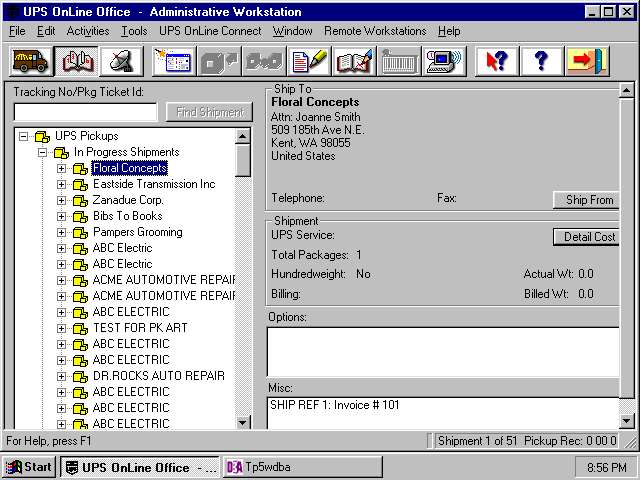Expand the TEST FOR PK ART node
The height and width of the screenshot is (480, 640).
[61, 328]
